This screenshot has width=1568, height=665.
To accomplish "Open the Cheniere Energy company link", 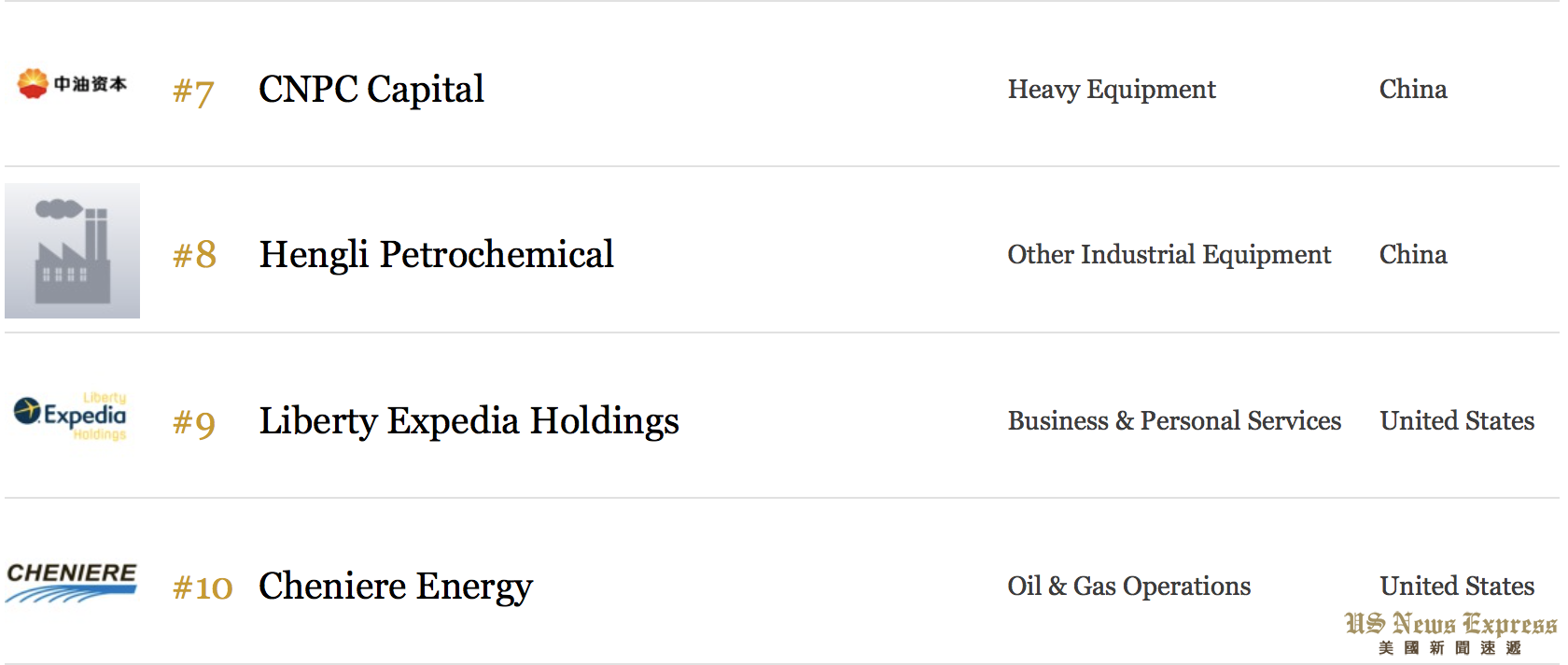I will pos(395,587).
